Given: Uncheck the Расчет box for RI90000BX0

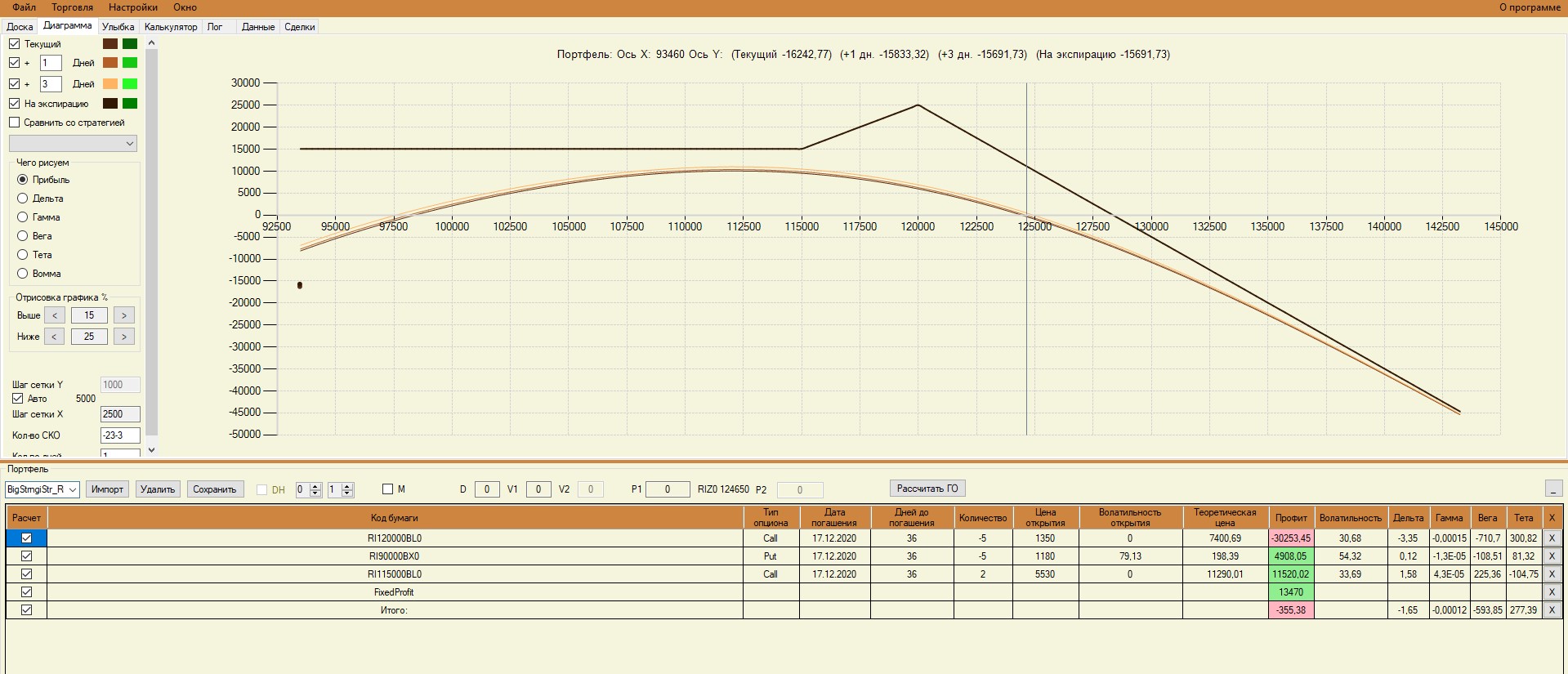Looking at the screenshot, I should [x=26, y=556].
